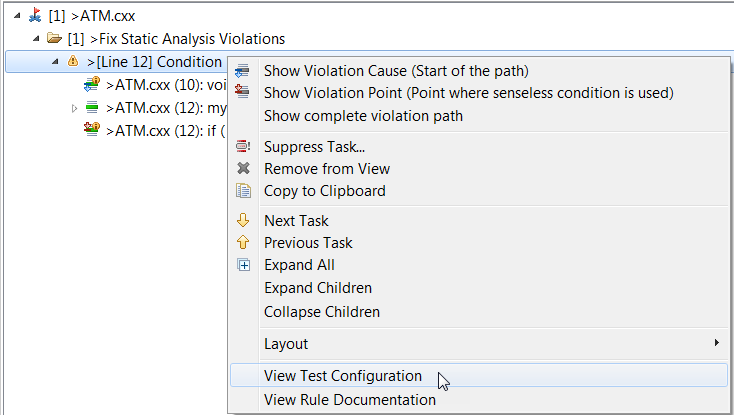Click the Show Violation Cause icon

(x=242, y=71)
